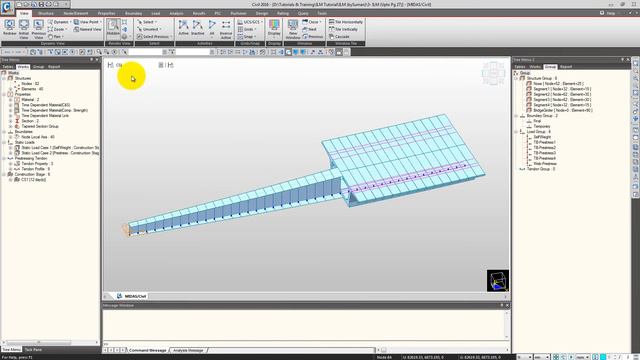This screenshot has width=640, height=360.
Task: Open the Works tab in right Tree Menu 2
Action: click(535, 67)
